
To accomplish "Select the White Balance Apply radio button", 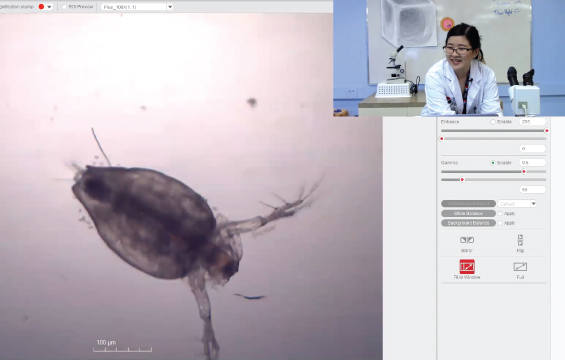I will coord(500,214).
